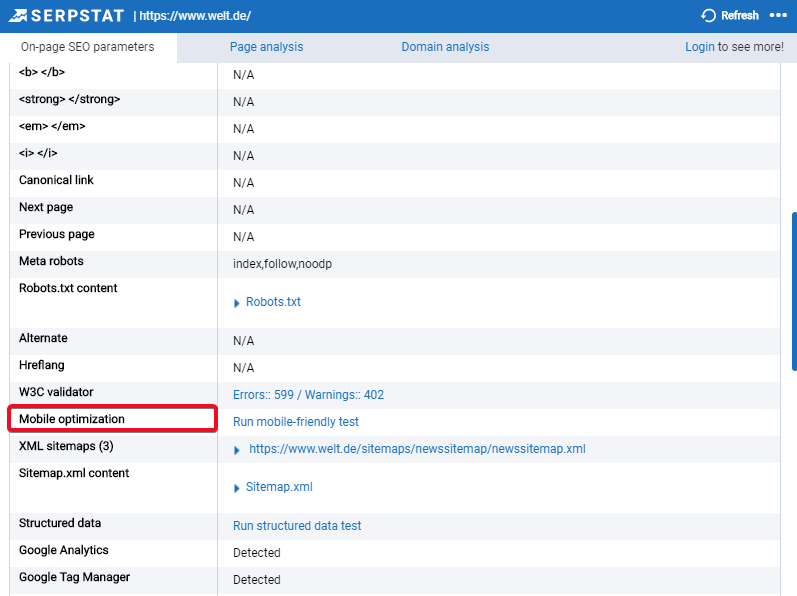This screenshot has width=797, height=596.
Task: Open the Robots.txt link
Action: 273,302
